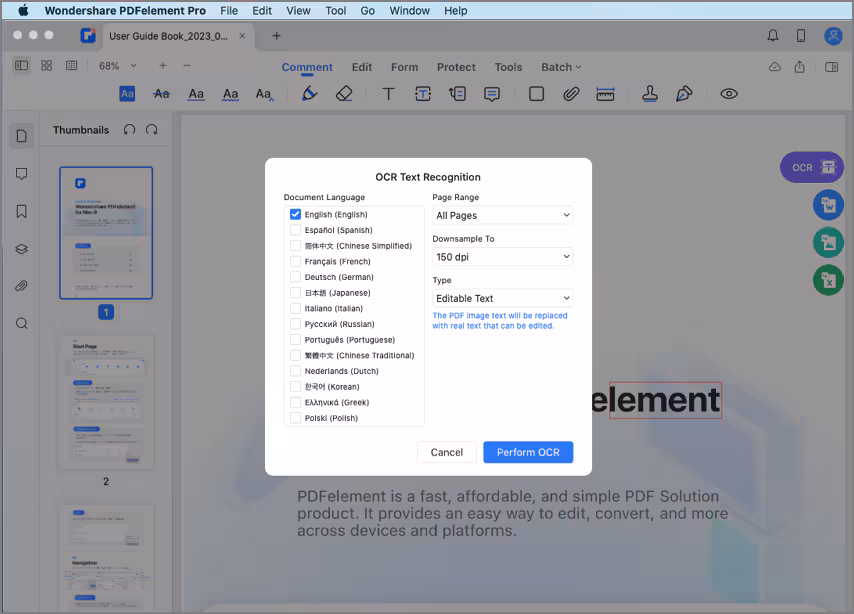Cancel the OCR dialog
Image resolution: width=854 pixels, height=614 pixels.
point(447,452)
